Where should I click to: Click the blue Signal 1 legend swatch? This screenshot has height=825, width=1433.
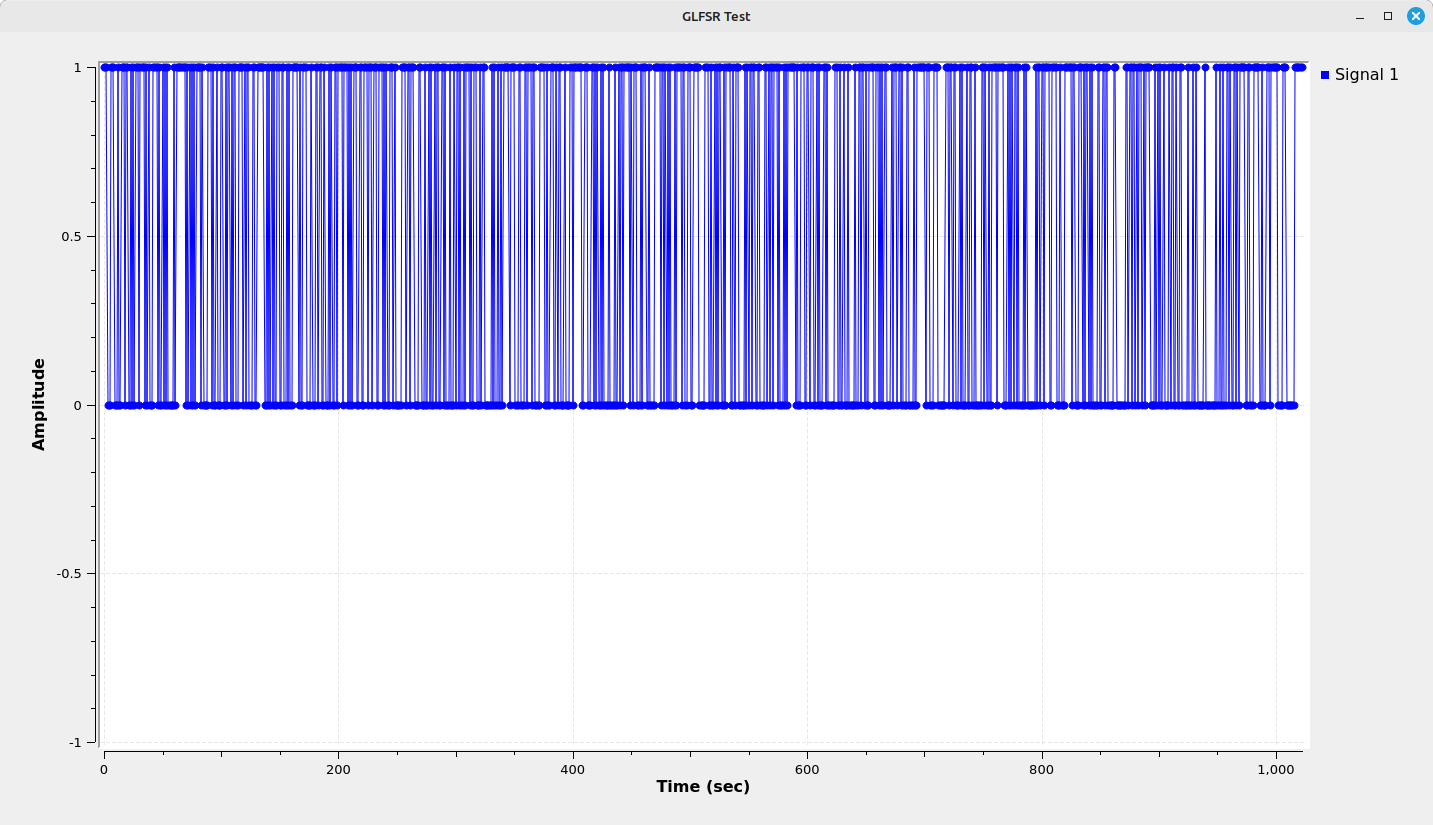[x=1325, y=75]
